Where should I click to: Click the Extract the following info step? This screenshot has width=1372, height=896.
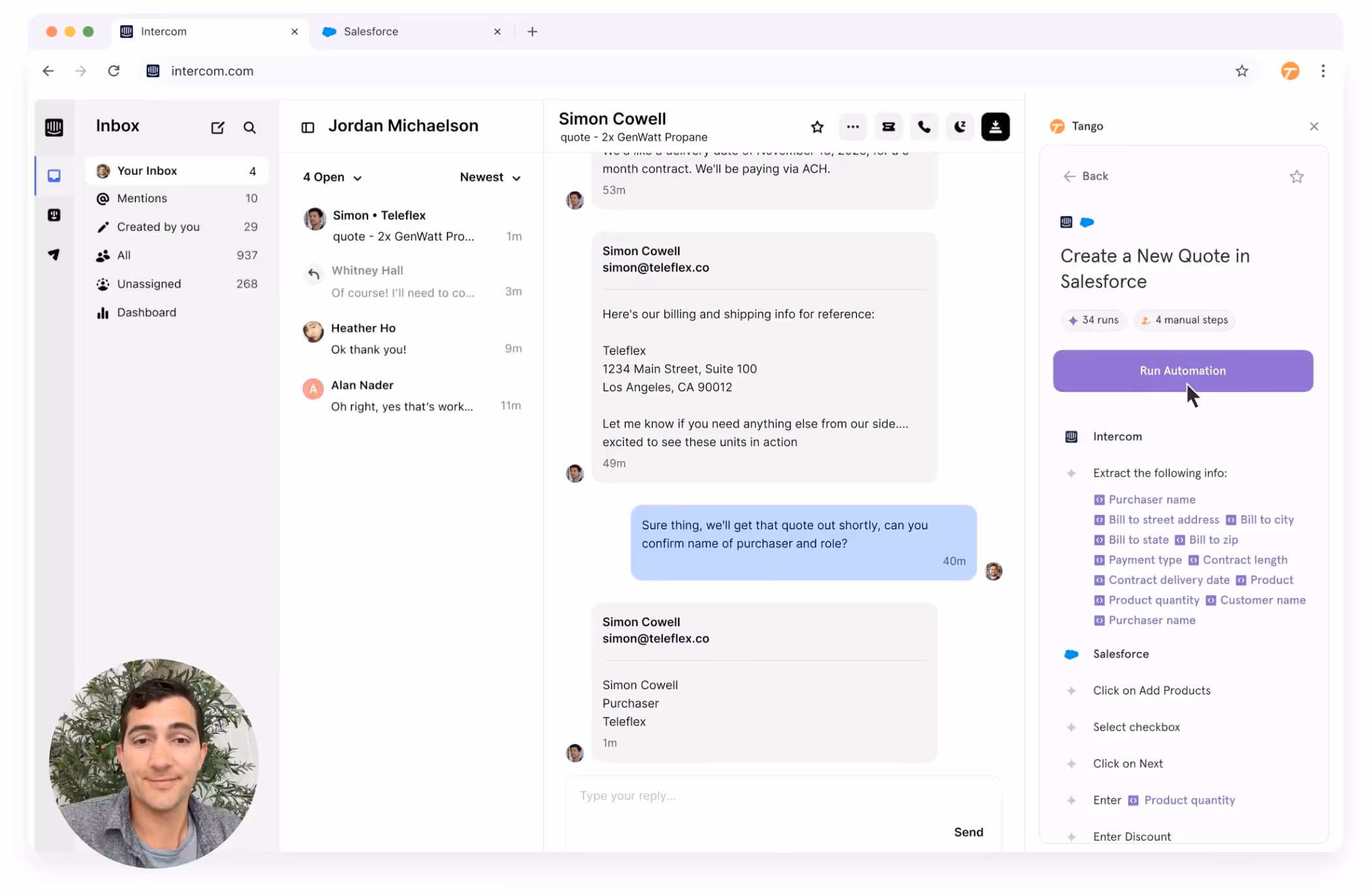(x=1160, y=473)
